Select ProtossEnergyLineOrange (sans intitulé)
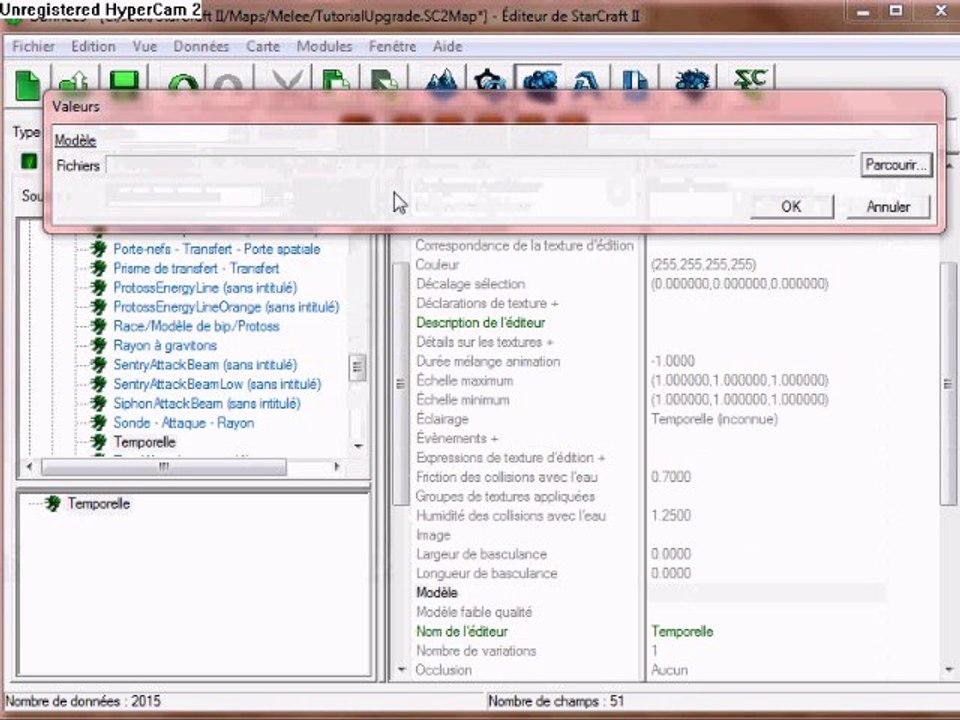This screenshot has height=720, width=960. click(x=226, y=307)
